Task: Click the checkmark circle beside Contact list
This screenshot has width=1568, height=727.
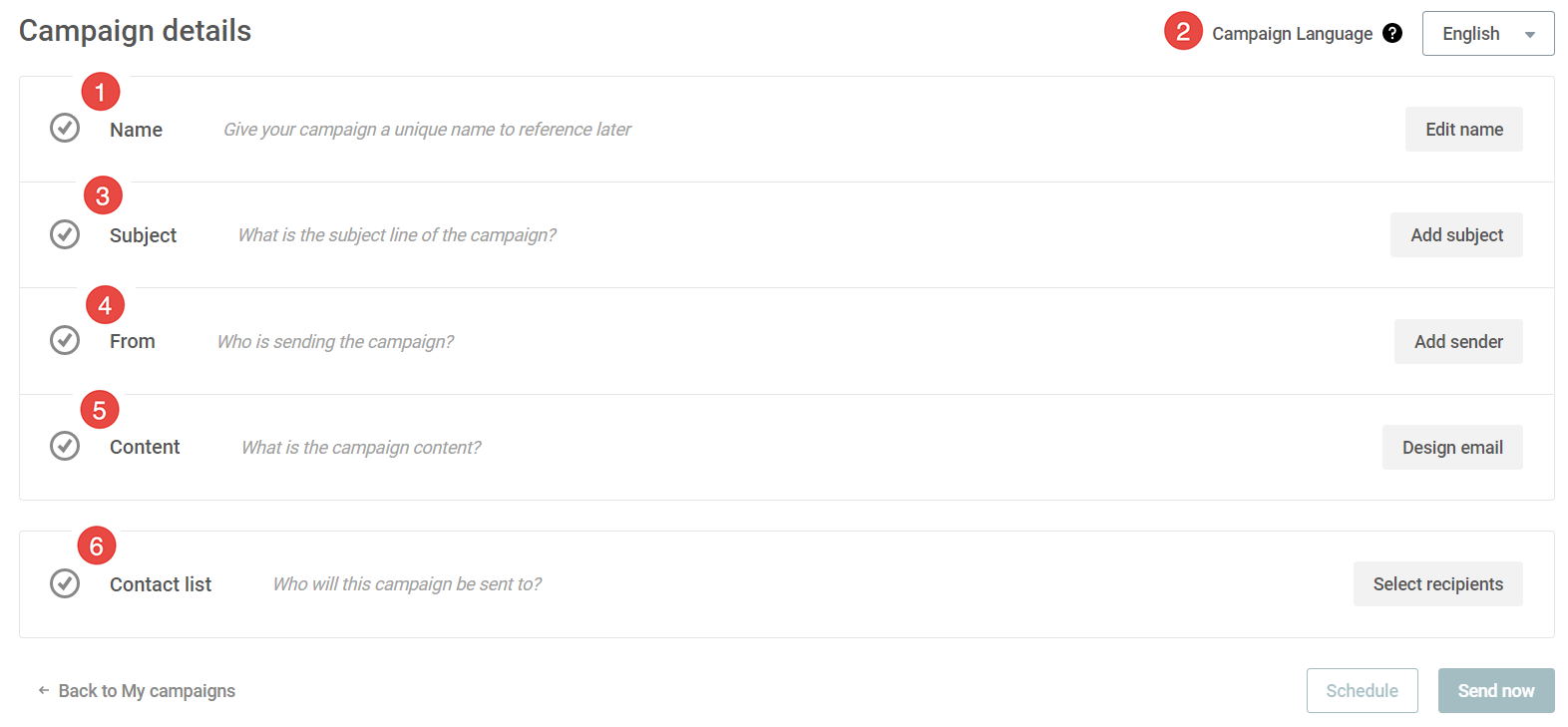Action: point(65,583)
